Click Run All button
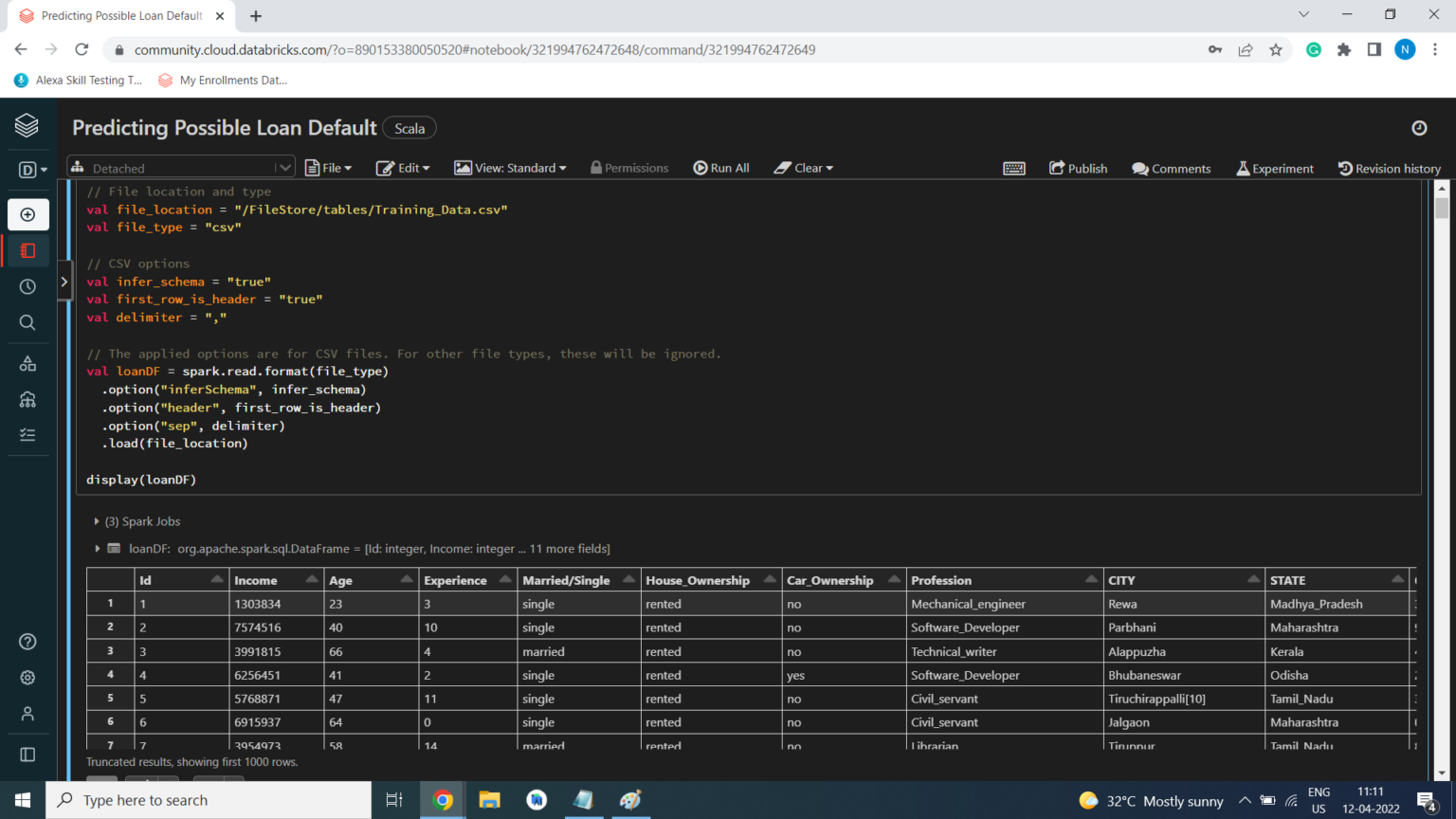 tap(721, 168)
